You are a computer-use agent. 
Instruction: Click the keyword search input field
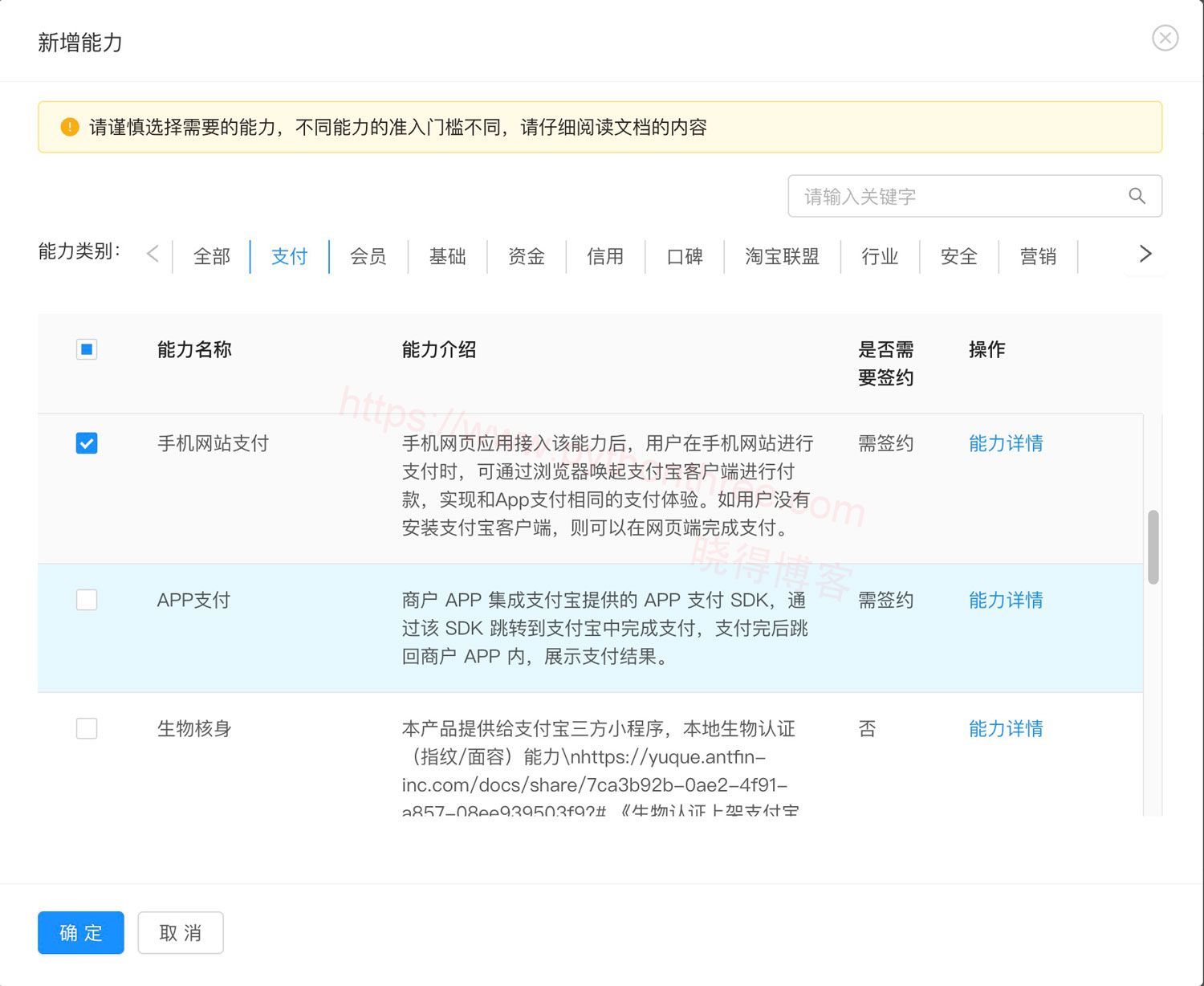pyautogui.click(x=923, y=196)
